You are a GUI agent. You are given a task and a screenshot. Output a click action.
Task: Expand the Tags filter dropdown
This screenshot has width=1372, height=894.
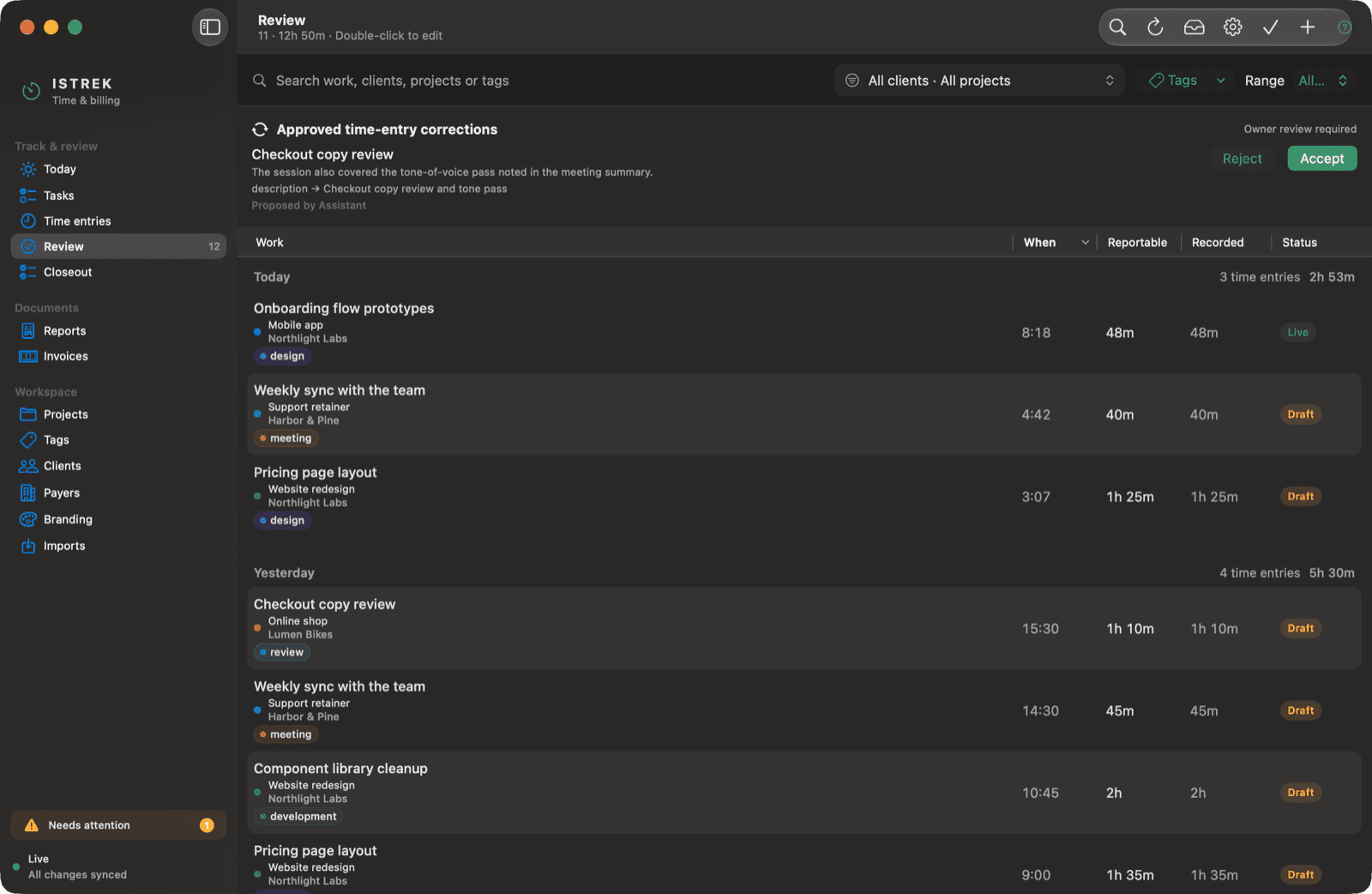tap(1184, 81)
